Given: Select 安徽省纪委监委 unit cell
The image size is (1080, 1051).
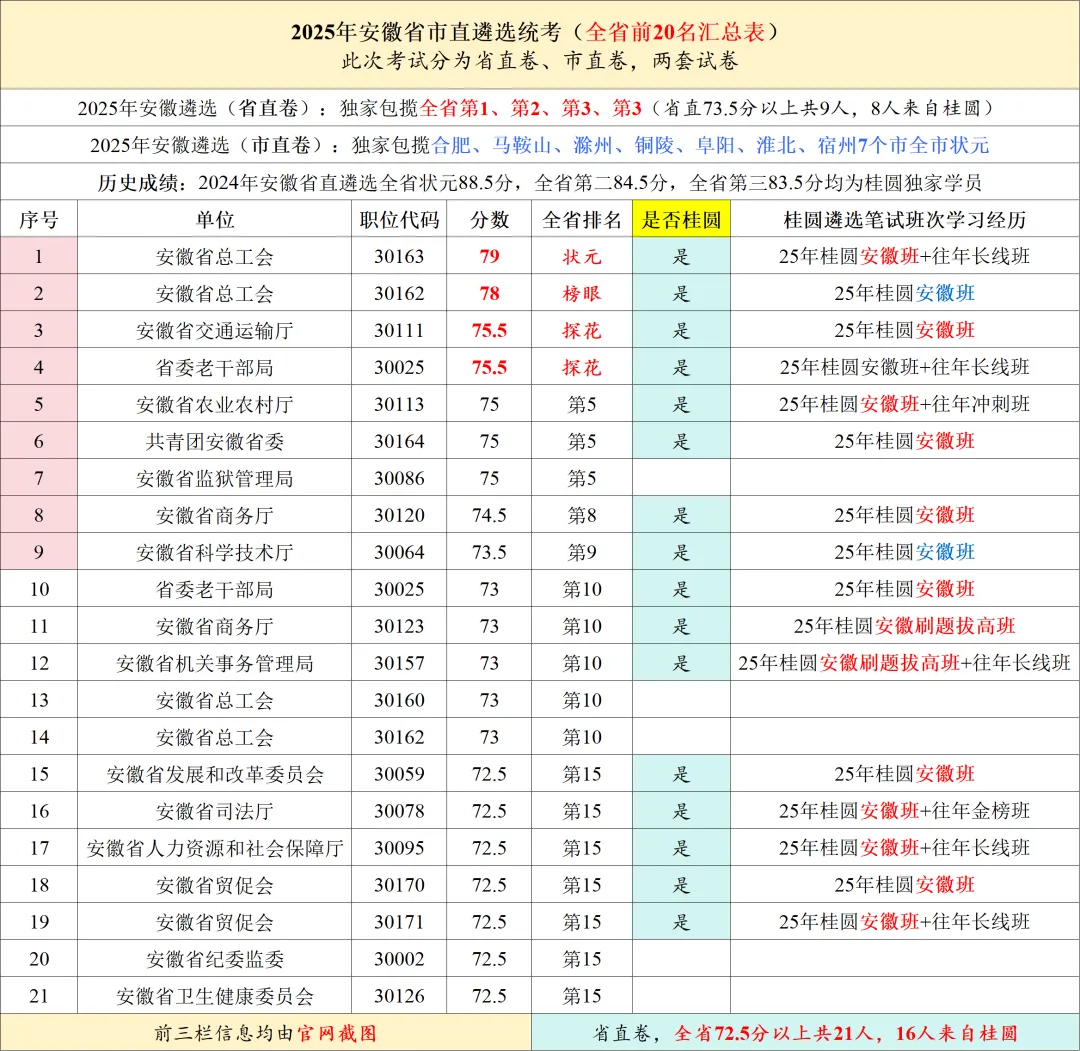Looking at the screenshot, I should (x=214, y=959).
